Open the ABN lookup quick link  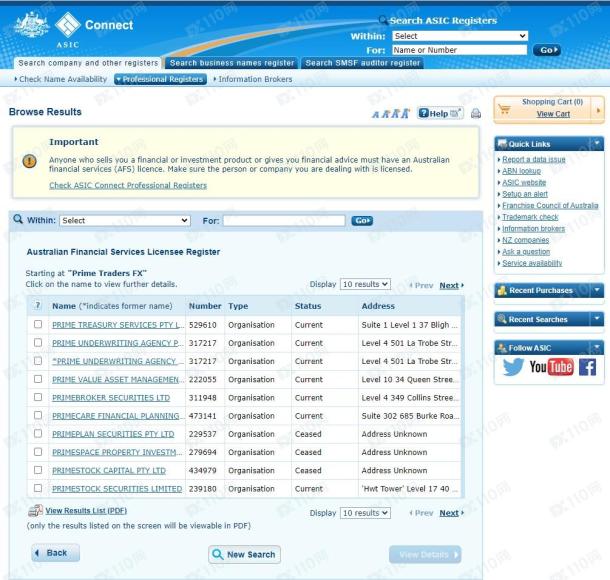pyautogui.click(x=521, y=171)
